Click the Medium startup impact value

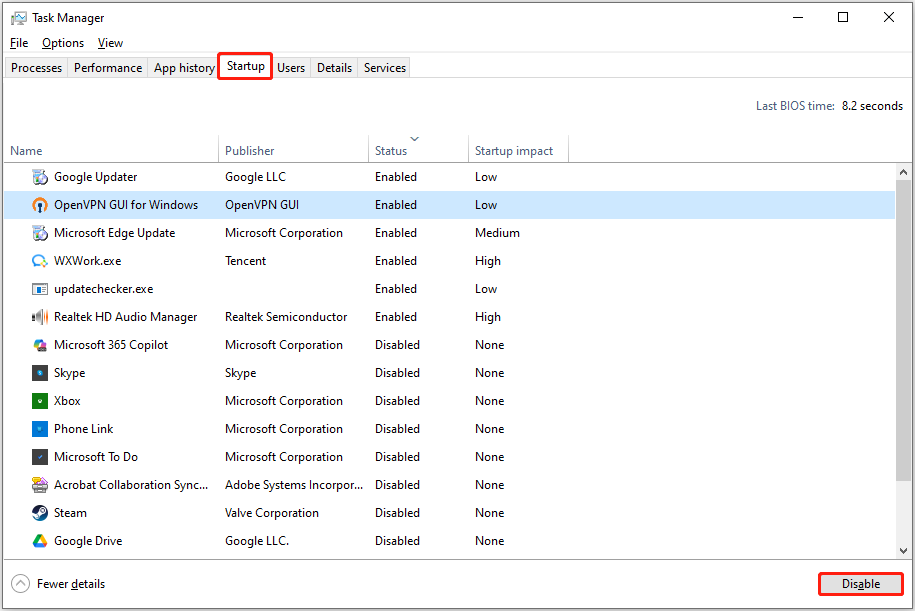(497, 233)
